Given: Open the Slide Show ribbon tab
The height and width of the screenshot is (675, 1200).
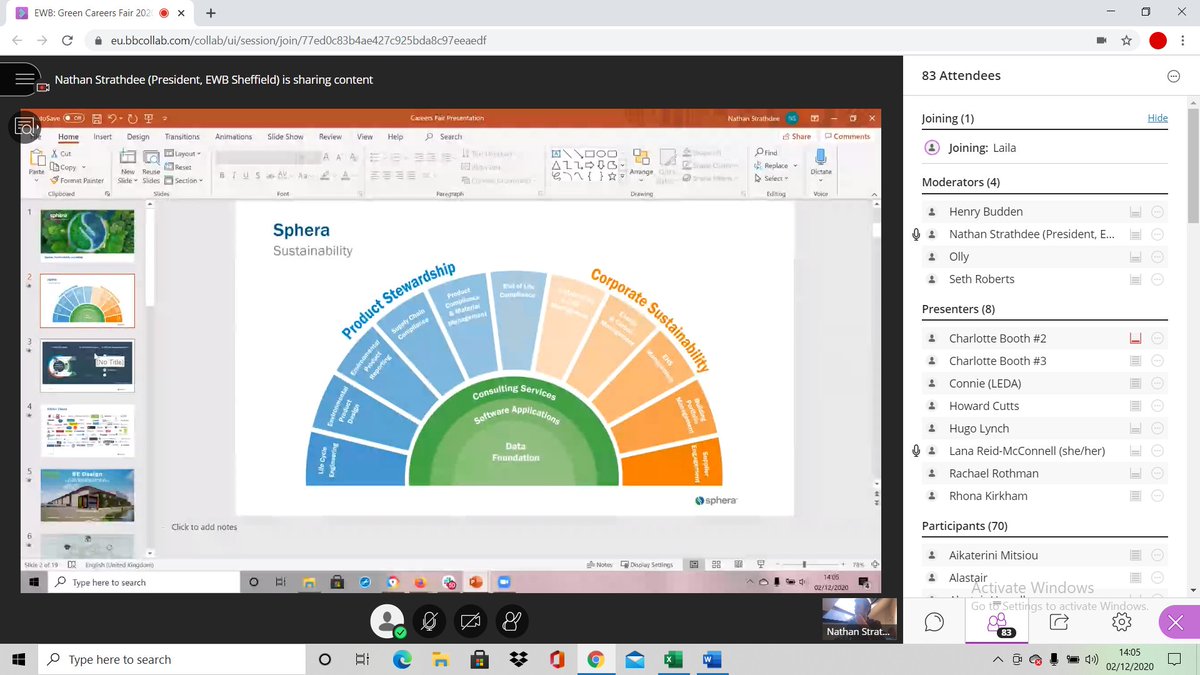Looking at the screenshot, I should pyautogui.click(x=285, y=137).
